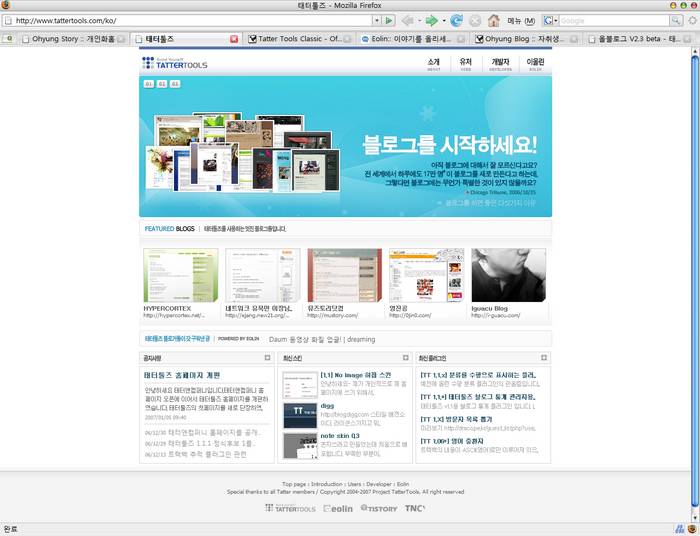The width and height of the screenshot is (700, 536).
Task: Select the second banner slide button
Action: [162, 84]
